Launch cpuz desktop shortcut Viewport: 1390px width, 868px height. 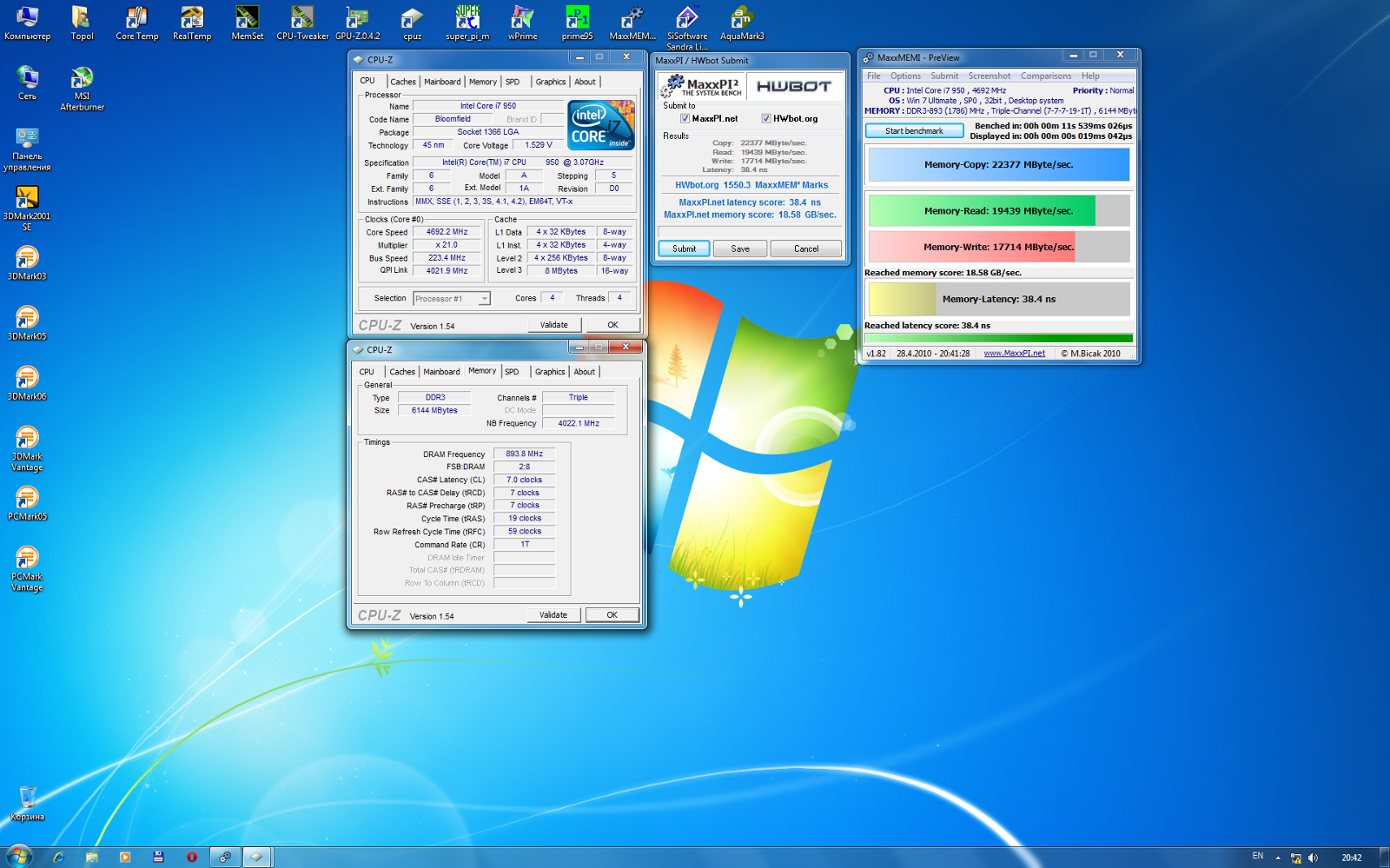pos(413,23)
